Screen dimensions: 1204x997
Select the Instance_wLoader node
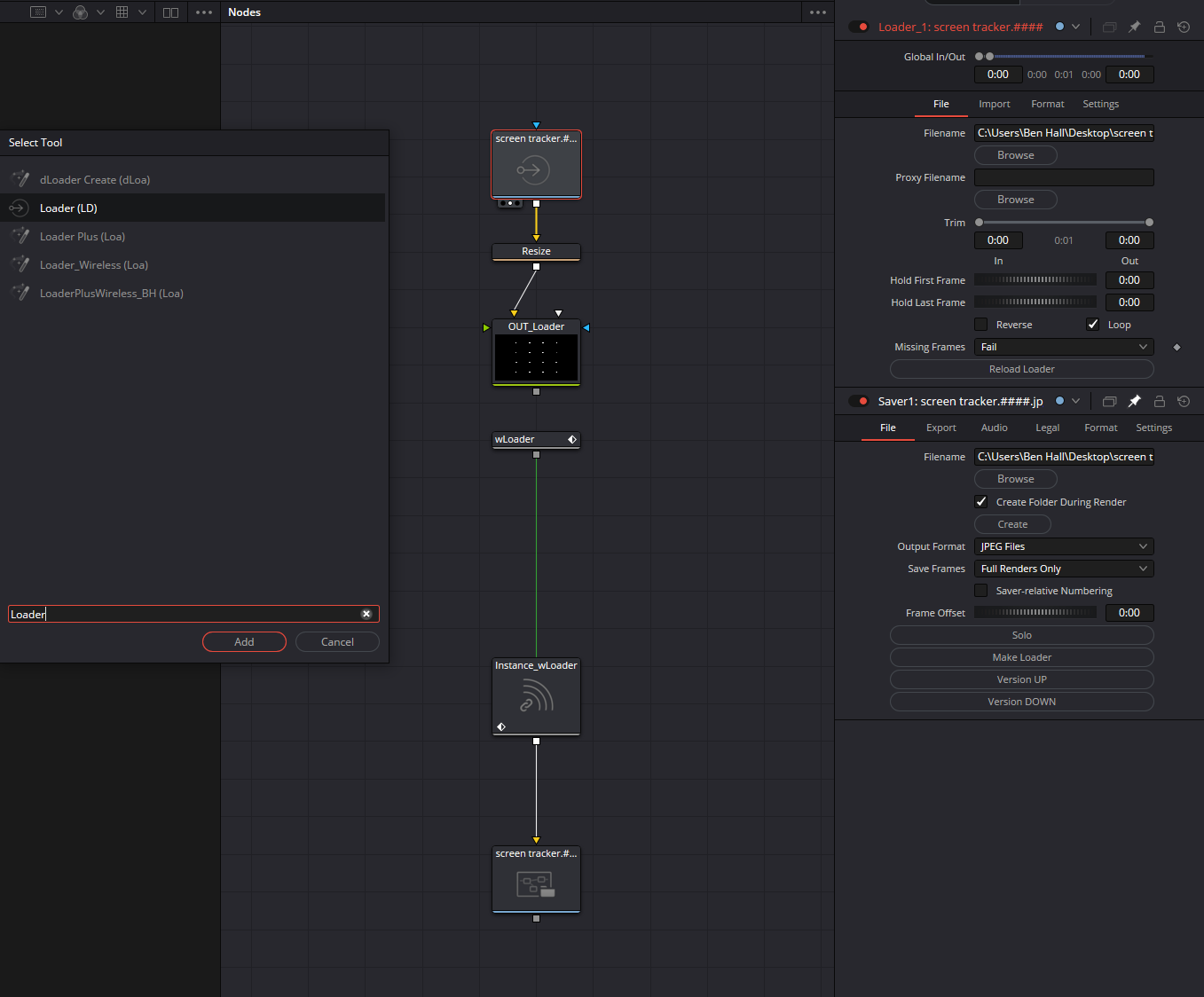[536, 696]
